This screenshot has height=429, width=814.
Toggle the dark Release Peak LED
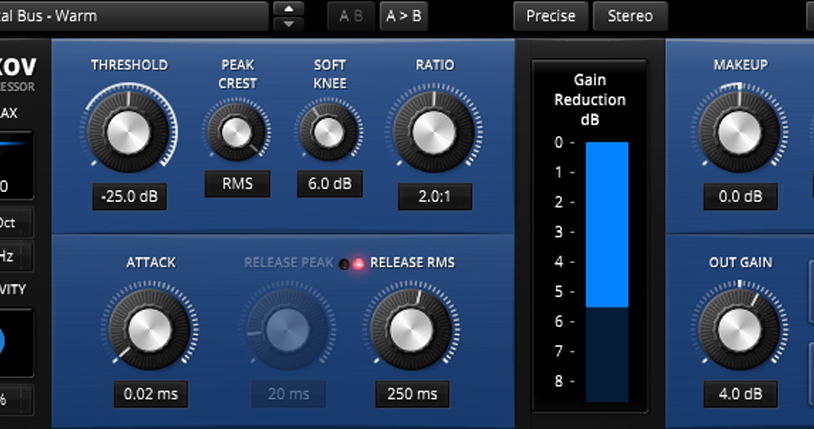pos(345,263)
